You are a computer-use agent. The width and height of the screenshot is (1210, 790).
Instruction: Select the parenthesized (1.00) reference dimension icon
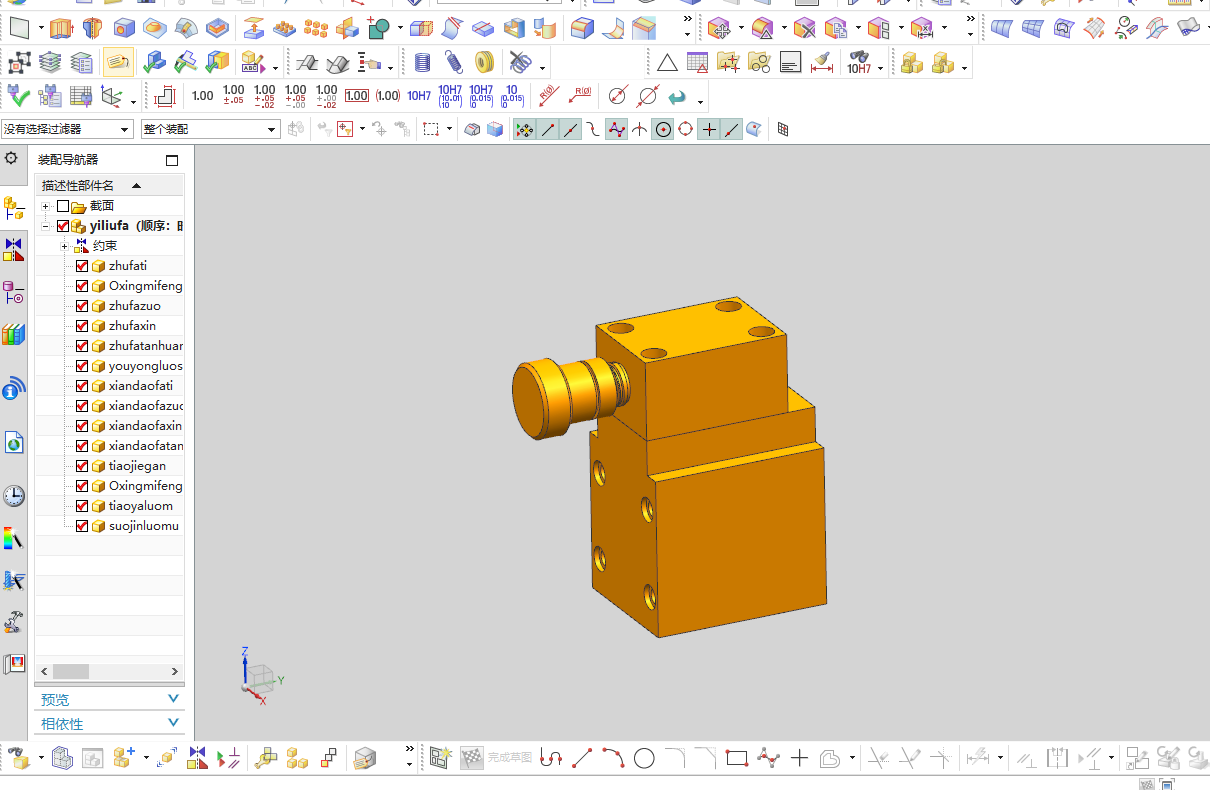[388, 96]
